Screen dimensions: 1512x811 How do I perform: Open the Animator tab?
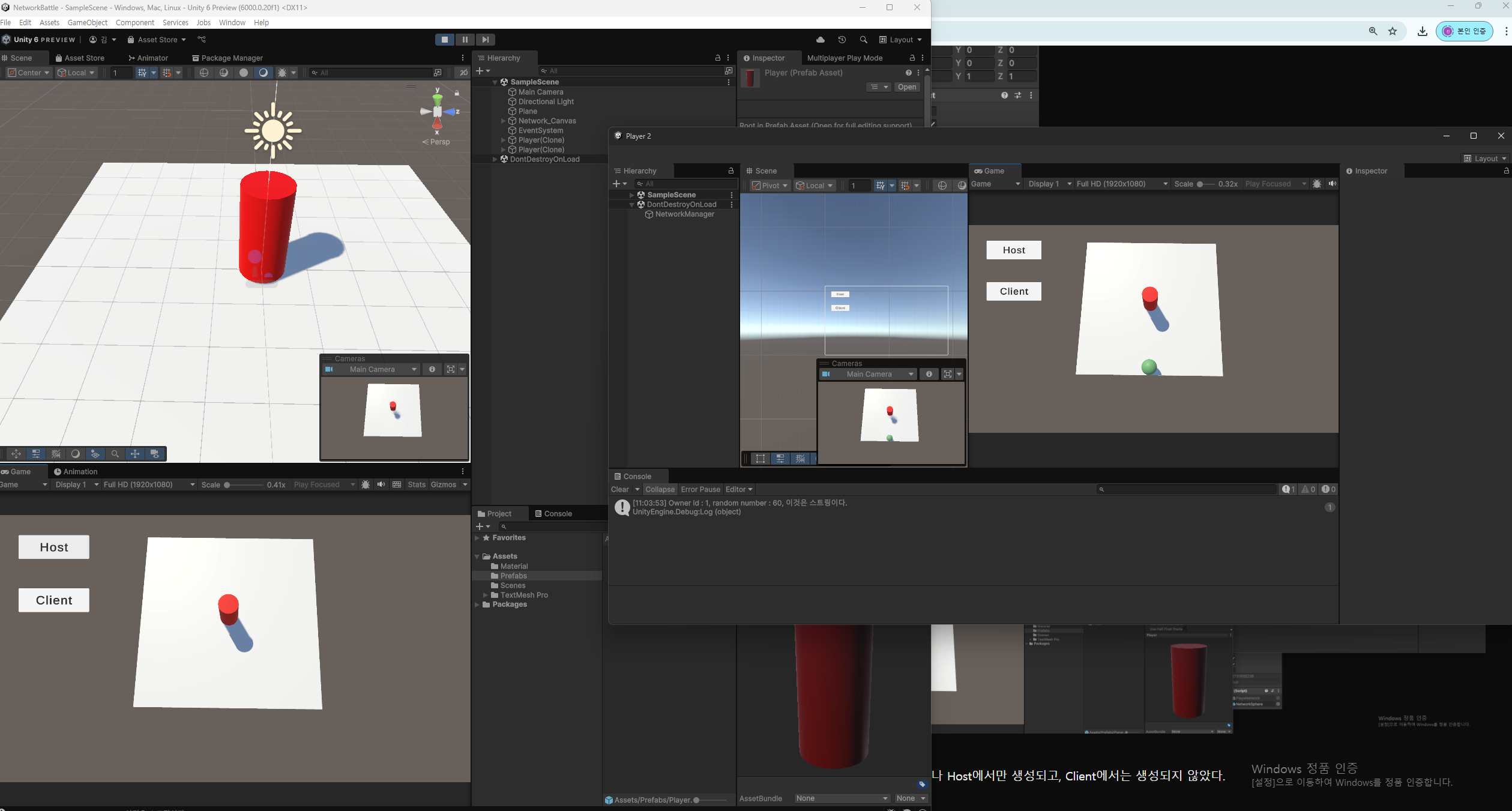148,58
